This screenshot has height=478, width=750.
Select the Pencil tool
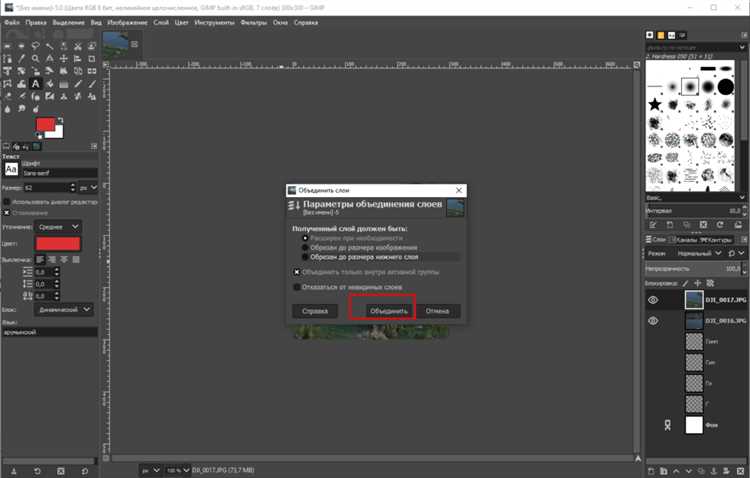pyautogui.click(x=77, y=84)
